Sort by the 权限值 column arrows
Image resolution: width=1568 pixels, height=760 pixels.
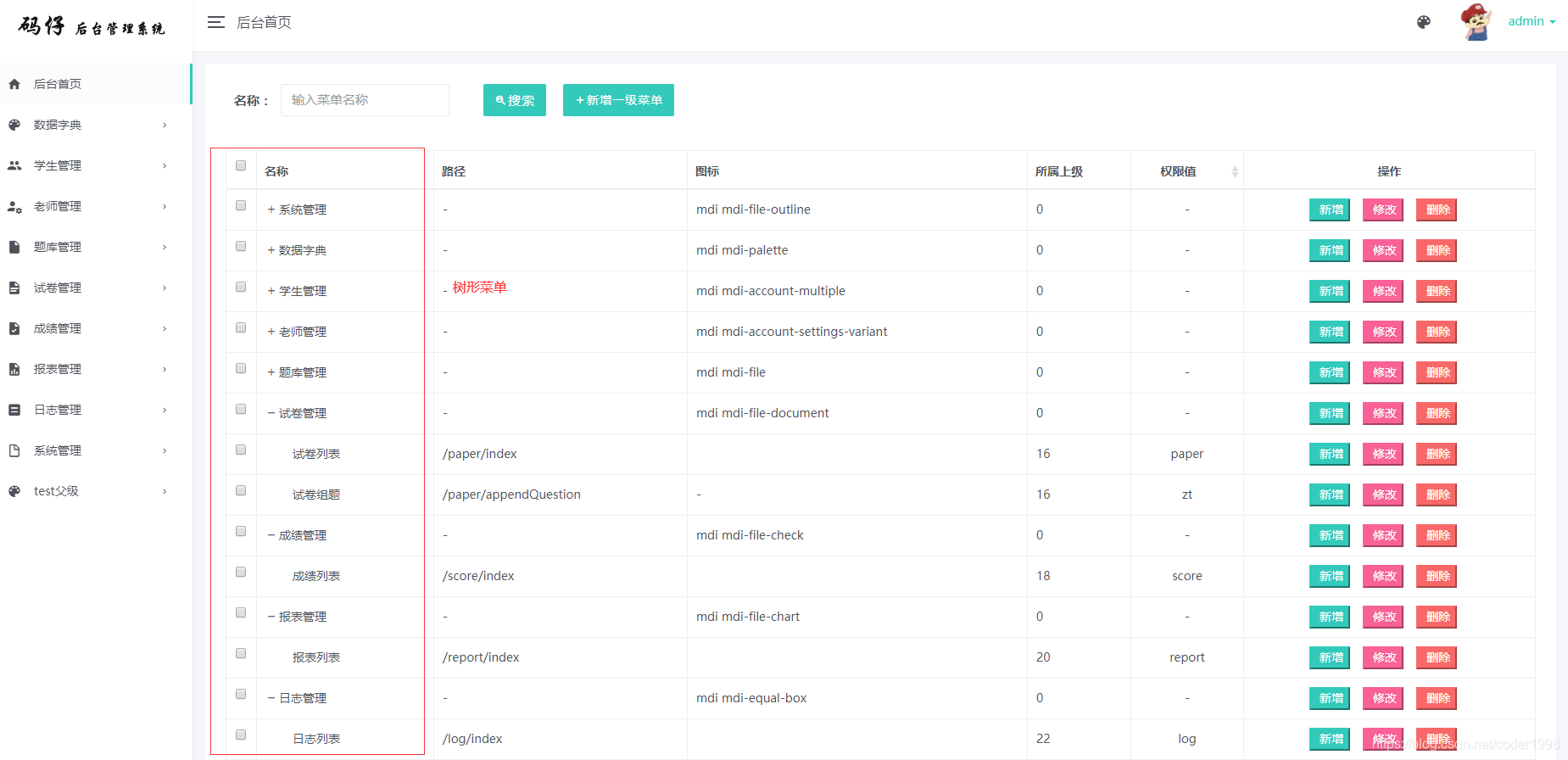tap(1235, 171)
